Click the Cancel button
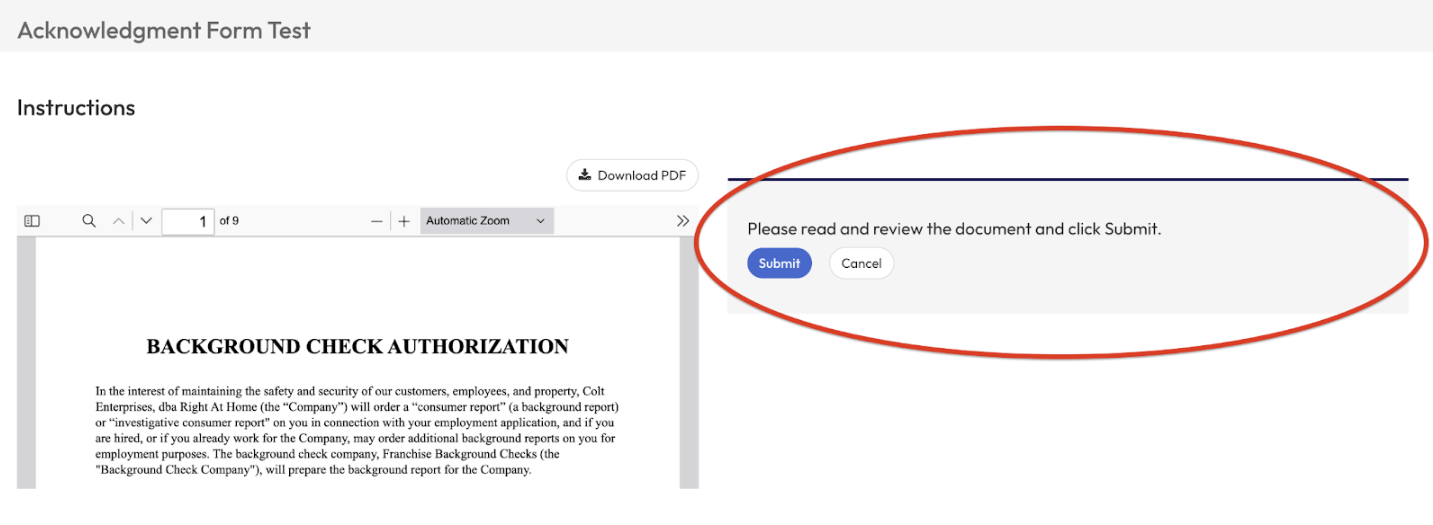 click(x=861, y=263)
